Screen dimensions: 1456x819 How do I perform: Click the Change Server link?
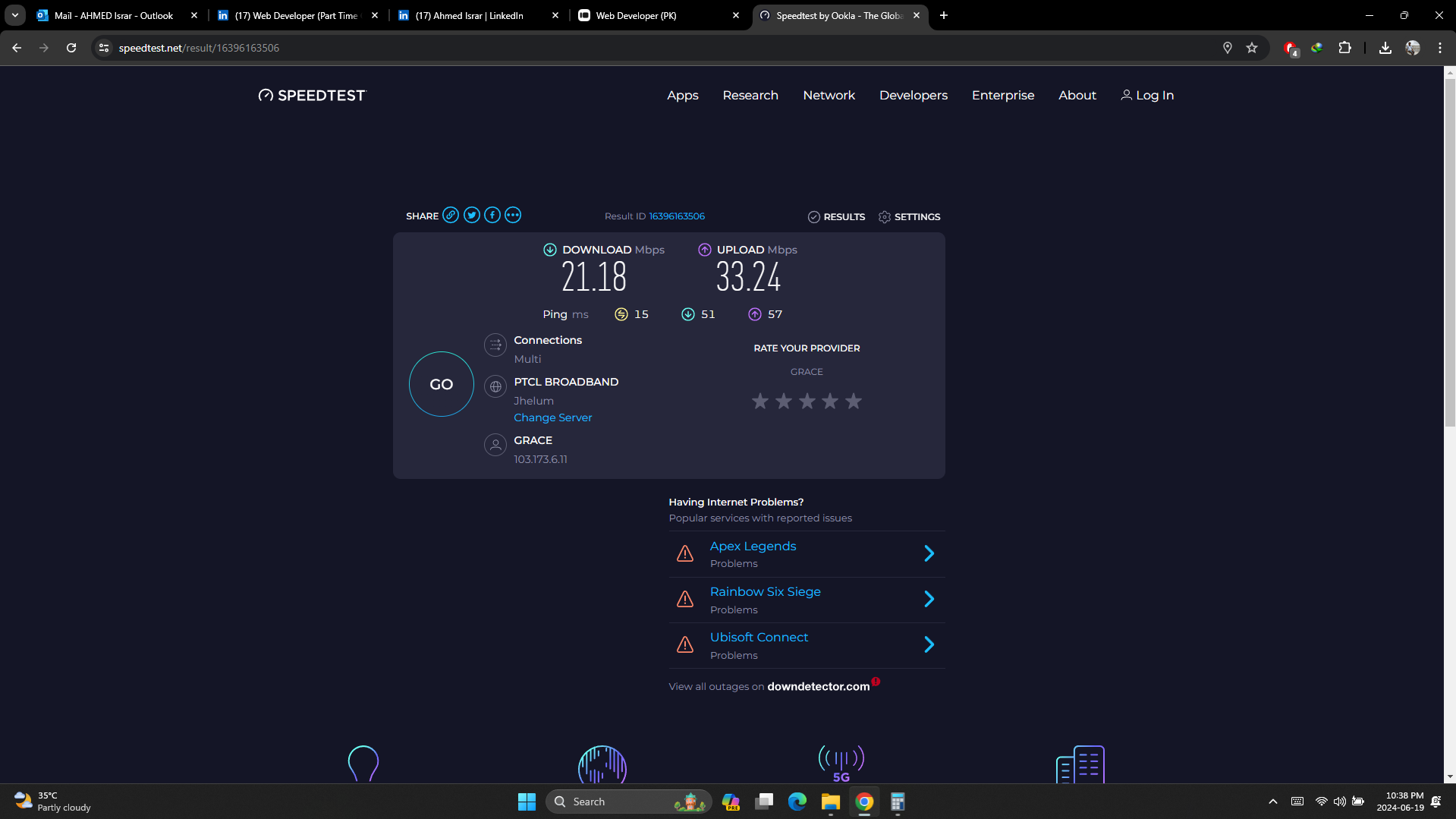click(552, 418)
